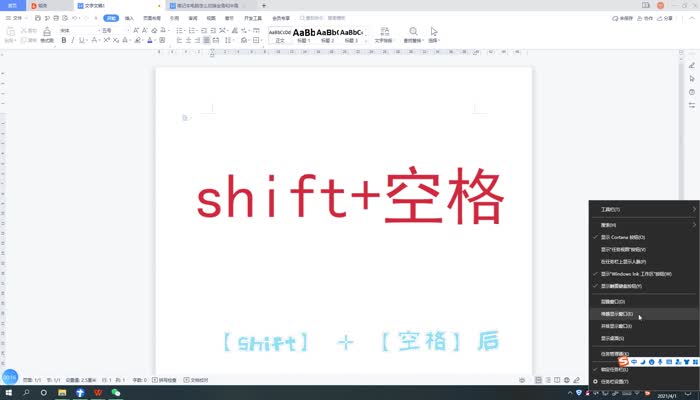Open WeChat from the taskbar
The width and height of the screenshot is (700, 400).
(116, 393)
